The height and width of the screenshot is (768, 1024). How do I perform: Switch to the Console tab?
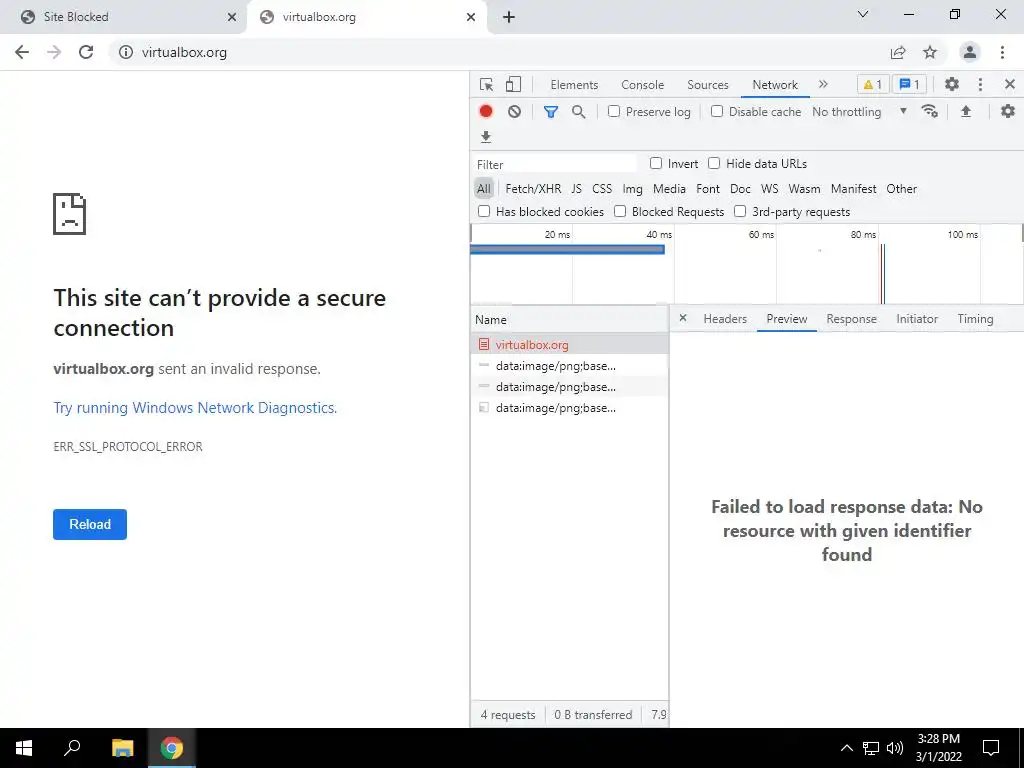tap(643, 85)
